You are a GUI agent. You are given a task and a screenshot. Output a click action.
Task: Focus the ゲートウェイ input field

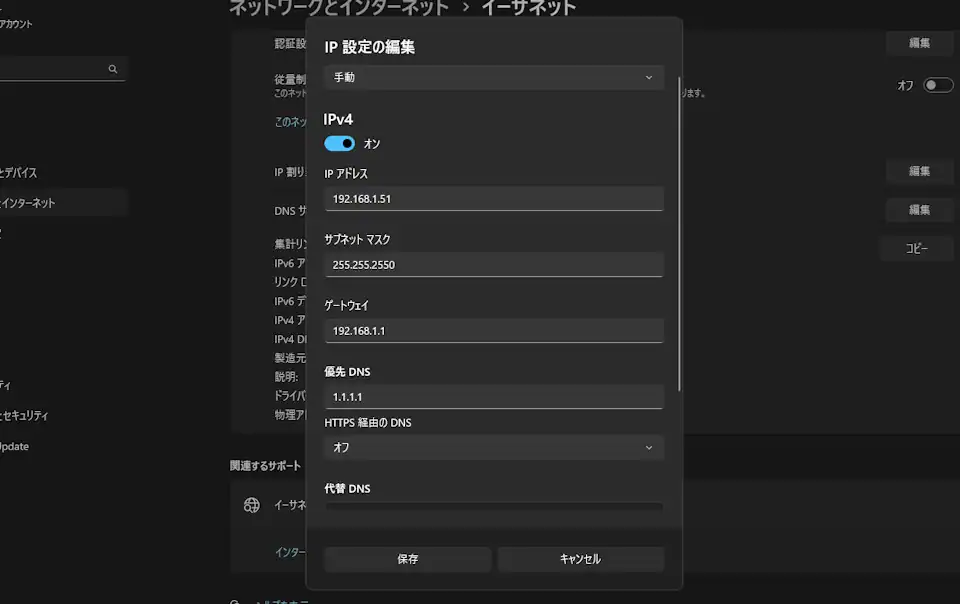pos(494,330)
